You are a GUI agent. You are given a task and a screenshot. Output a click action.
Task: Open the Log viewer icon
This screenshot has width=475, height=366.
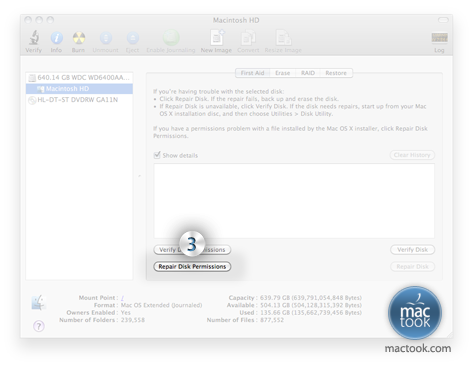(x=439, y=38)
